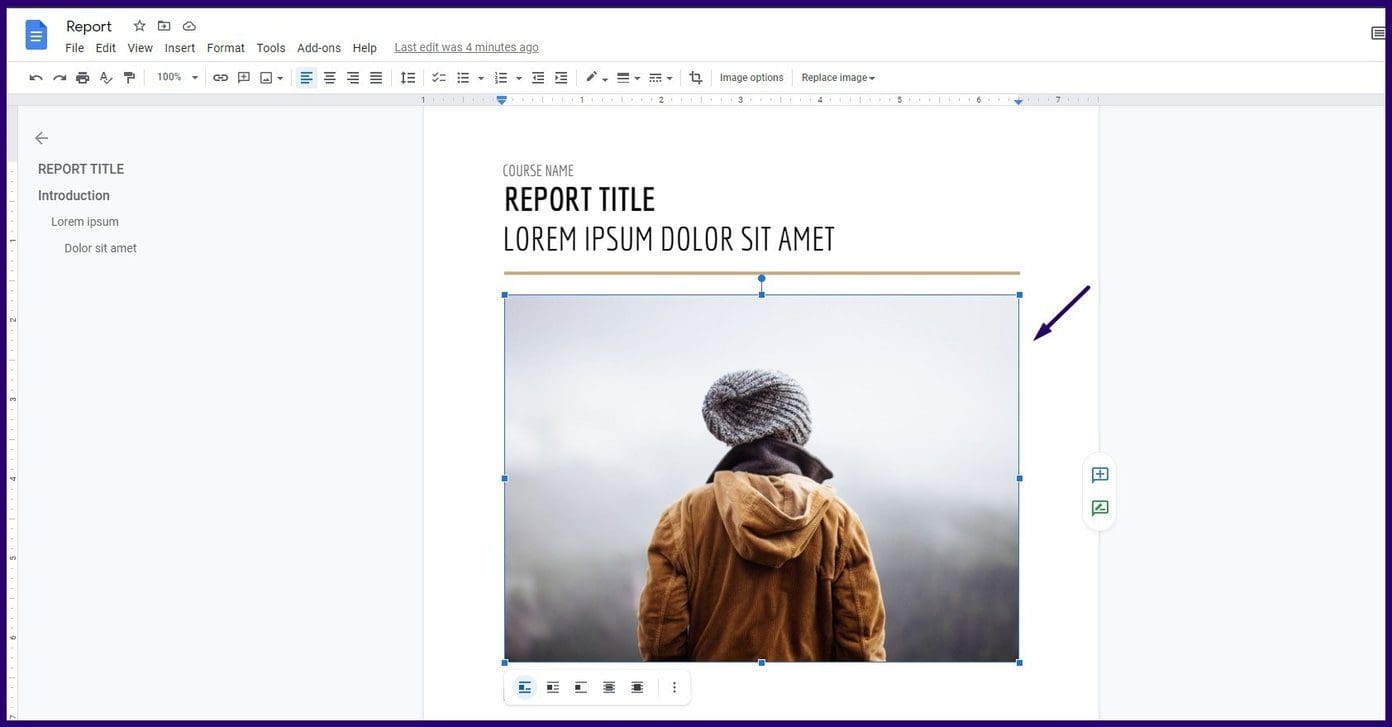Open the Tools menu
Viewport: 1392px width, 727px height.
pos(271,48)
